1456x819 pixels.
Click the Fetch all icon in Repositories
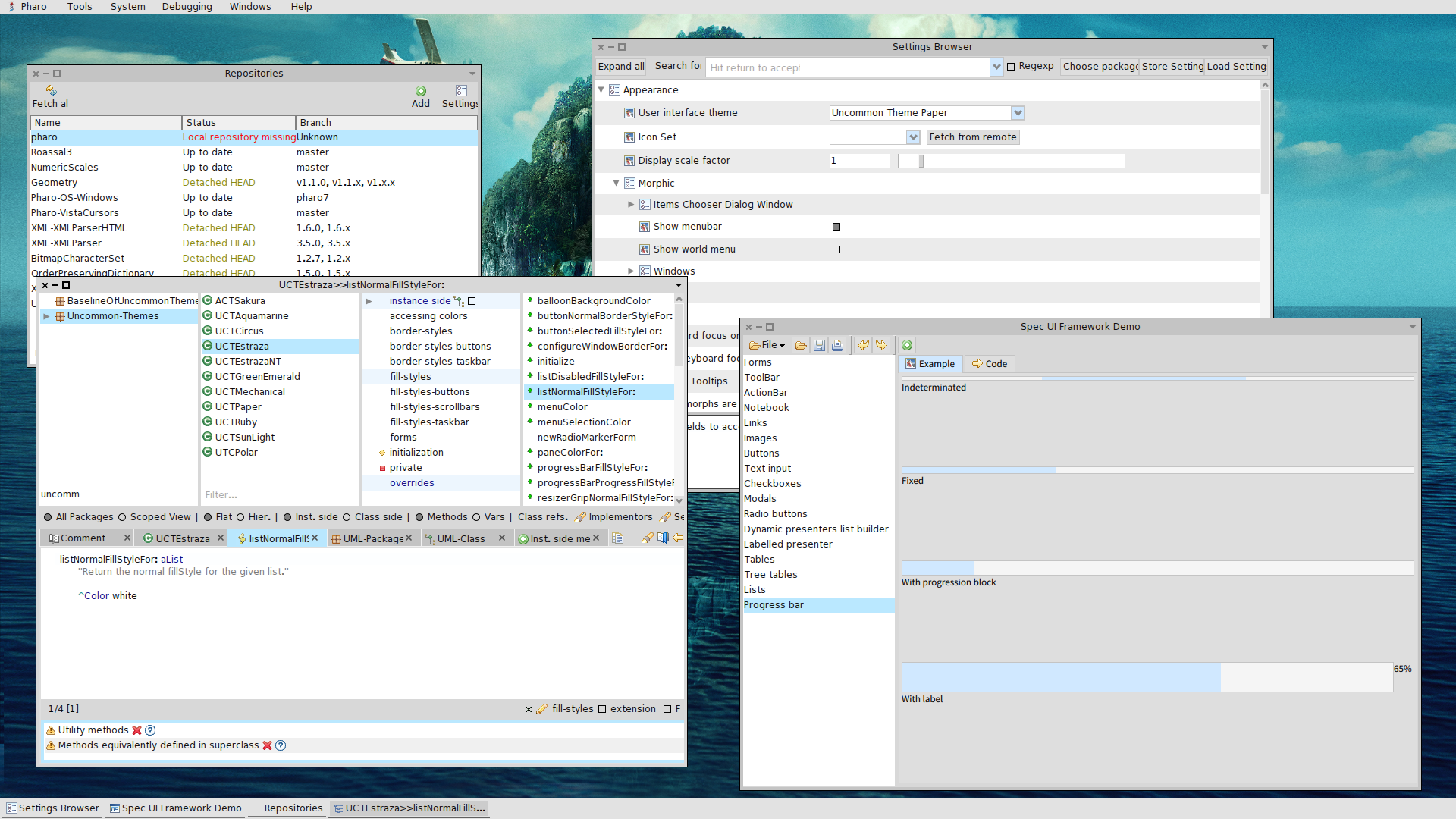51,92
